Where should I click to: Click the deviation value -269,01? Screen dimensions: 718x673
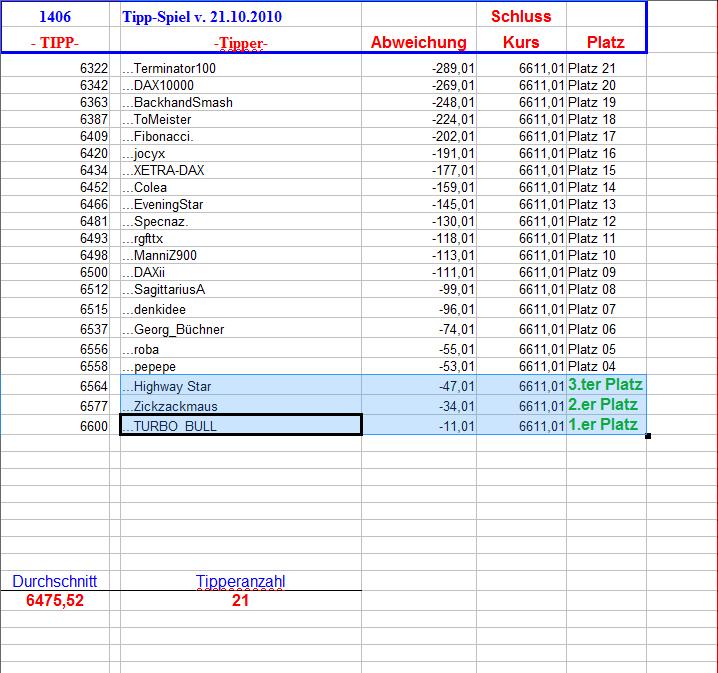(x=453, y=85)
